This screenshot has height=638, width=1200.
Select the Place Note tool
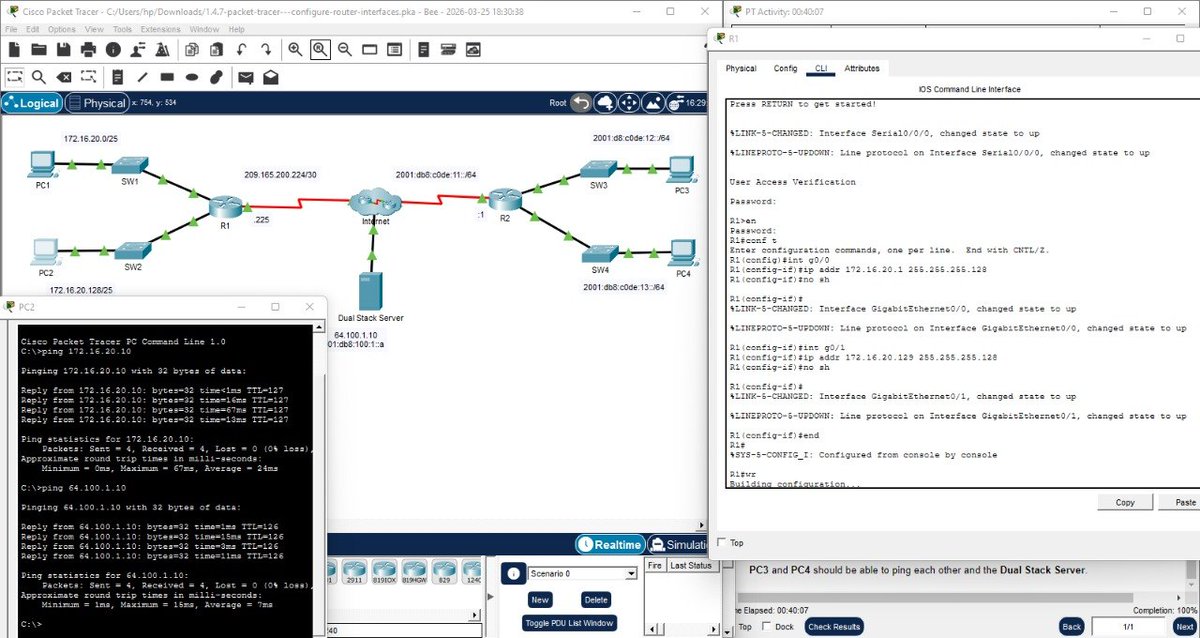(x=117, y=77)
